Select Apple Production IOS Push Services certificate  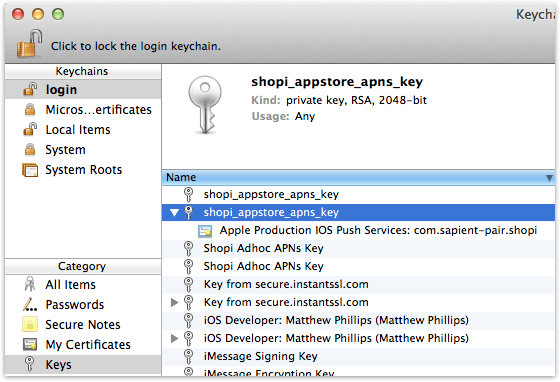click(359, 231)
